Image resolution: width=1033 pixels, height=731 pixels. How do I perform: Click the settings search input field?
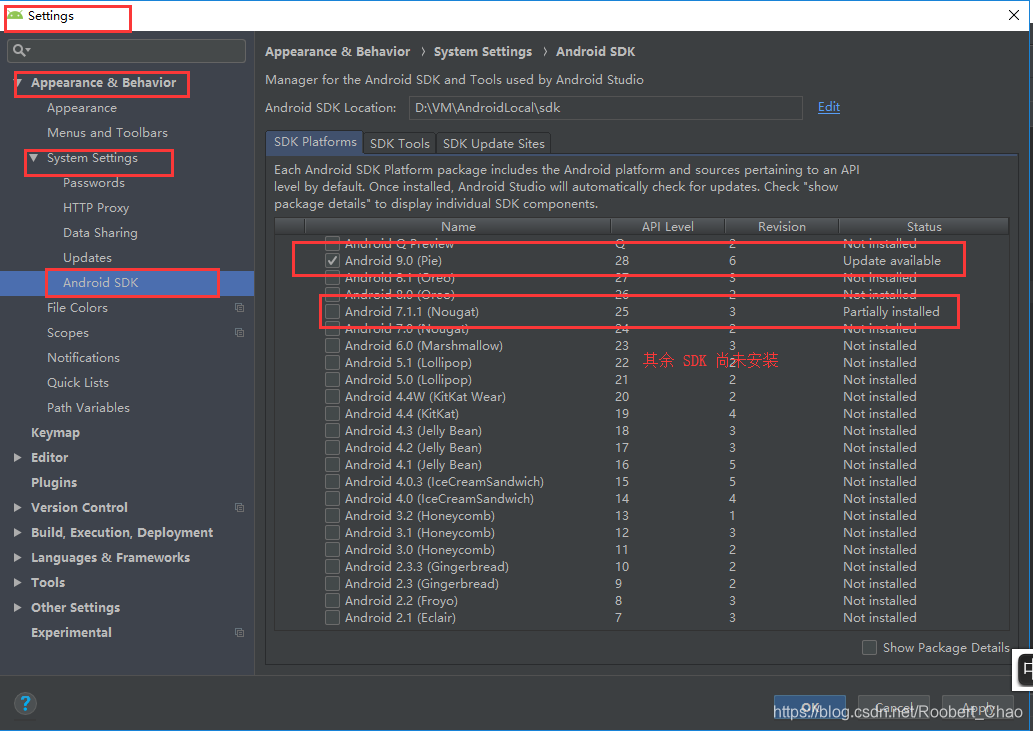[126, 51]
